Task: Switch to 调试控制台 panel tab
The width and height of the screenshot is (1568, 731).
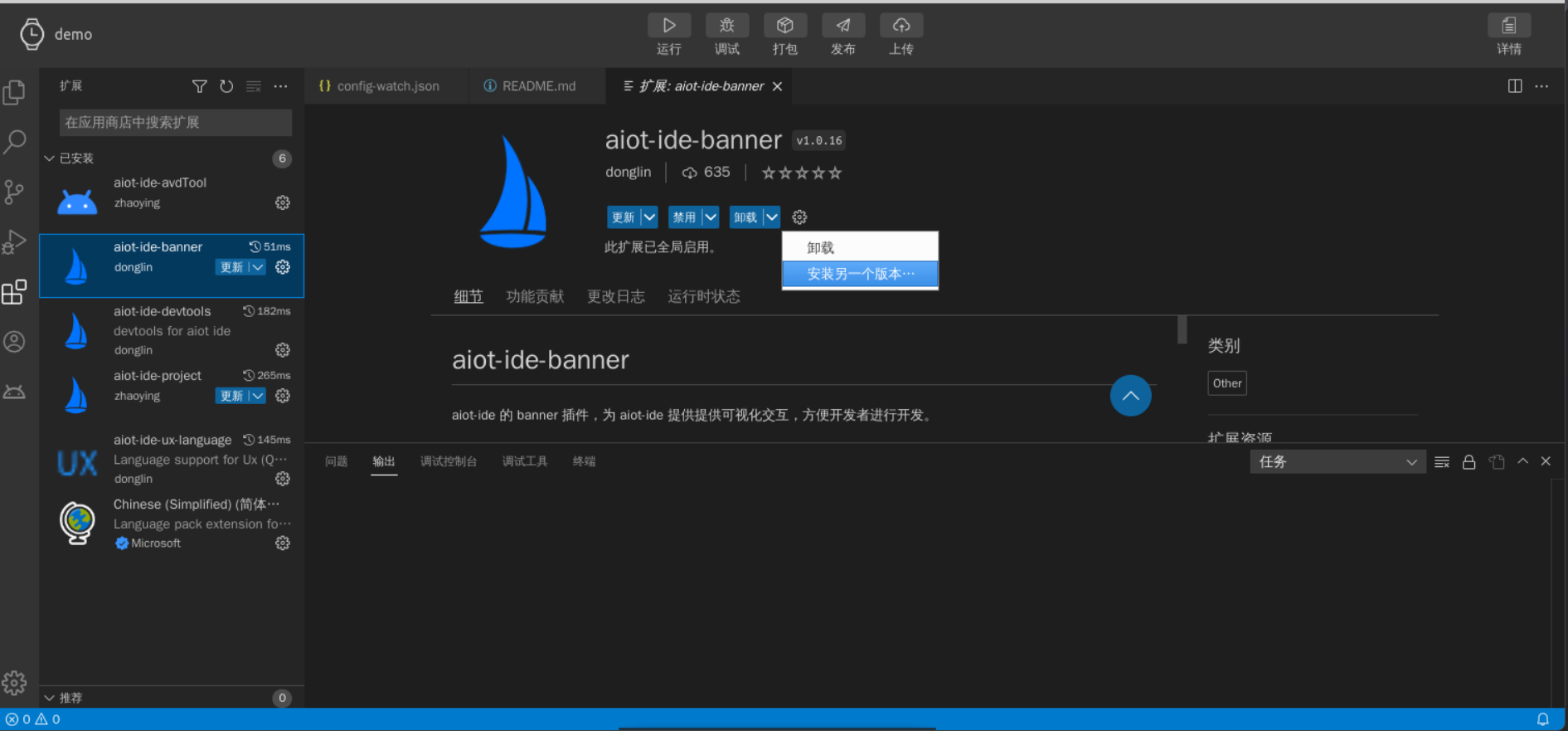Action: [x=449, y=461]
